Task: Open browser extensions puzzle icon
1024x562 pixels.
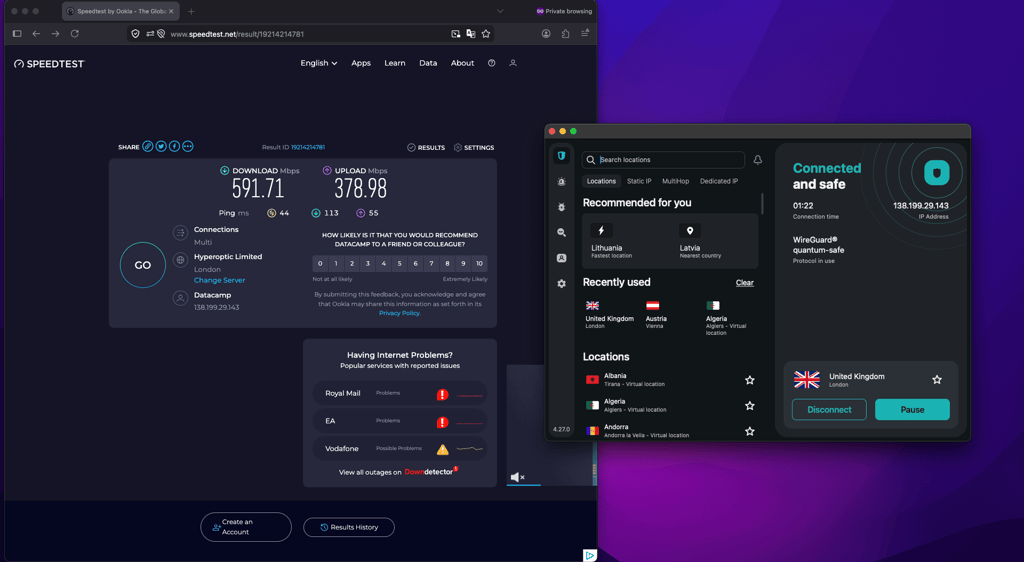Action: [566, 34]
